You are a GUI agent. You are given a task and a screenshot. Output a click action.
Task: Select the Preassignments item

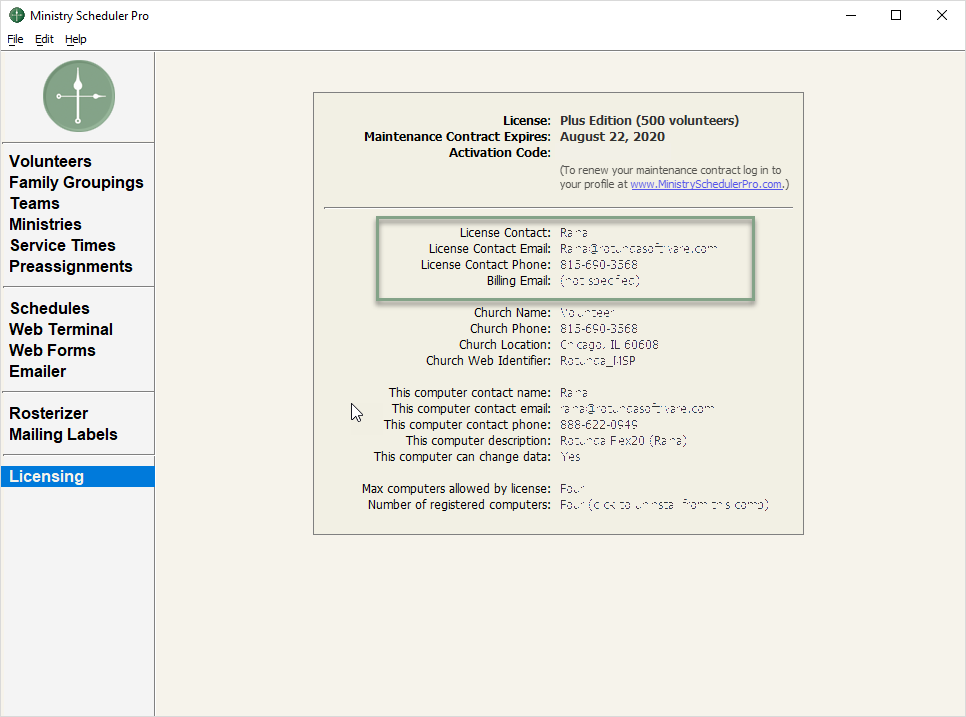pos(70,266)
